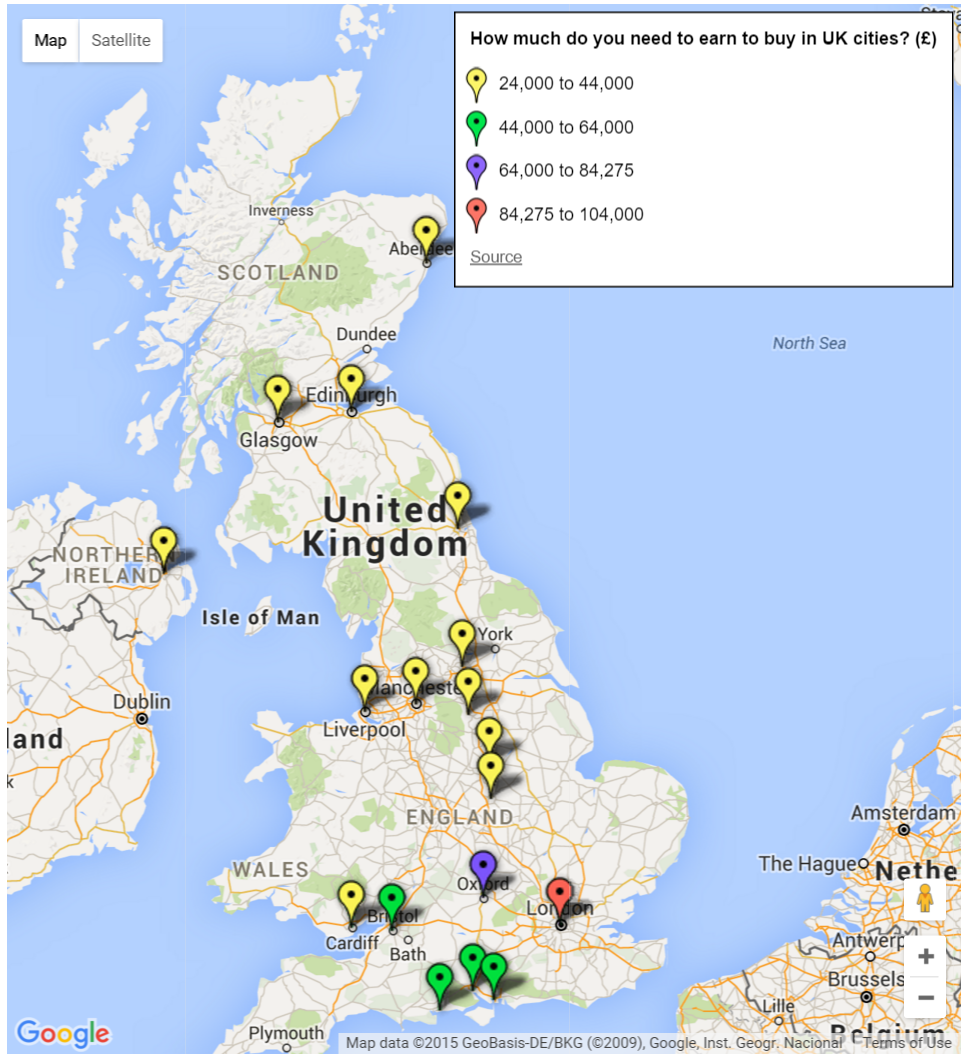This screenshot has height=1055, width=968.
Task: Open the Terms of Use link
Action: click(907, 1043)
